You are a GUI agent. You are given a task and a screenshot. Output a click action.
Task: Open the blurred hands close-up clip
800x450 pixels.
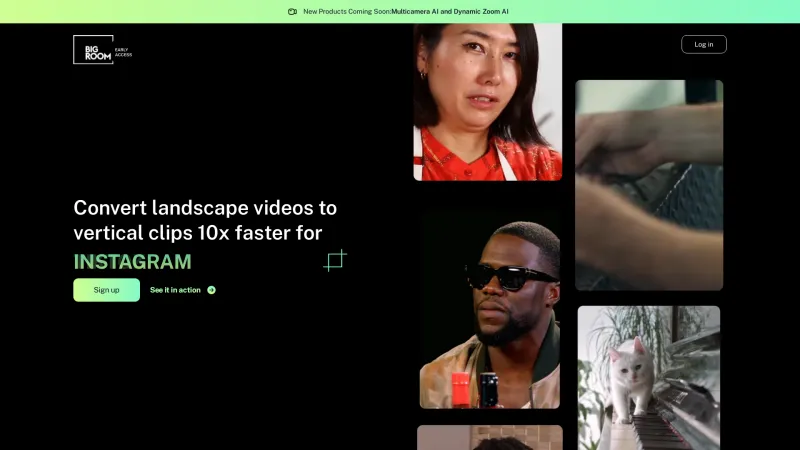[649, 185]
